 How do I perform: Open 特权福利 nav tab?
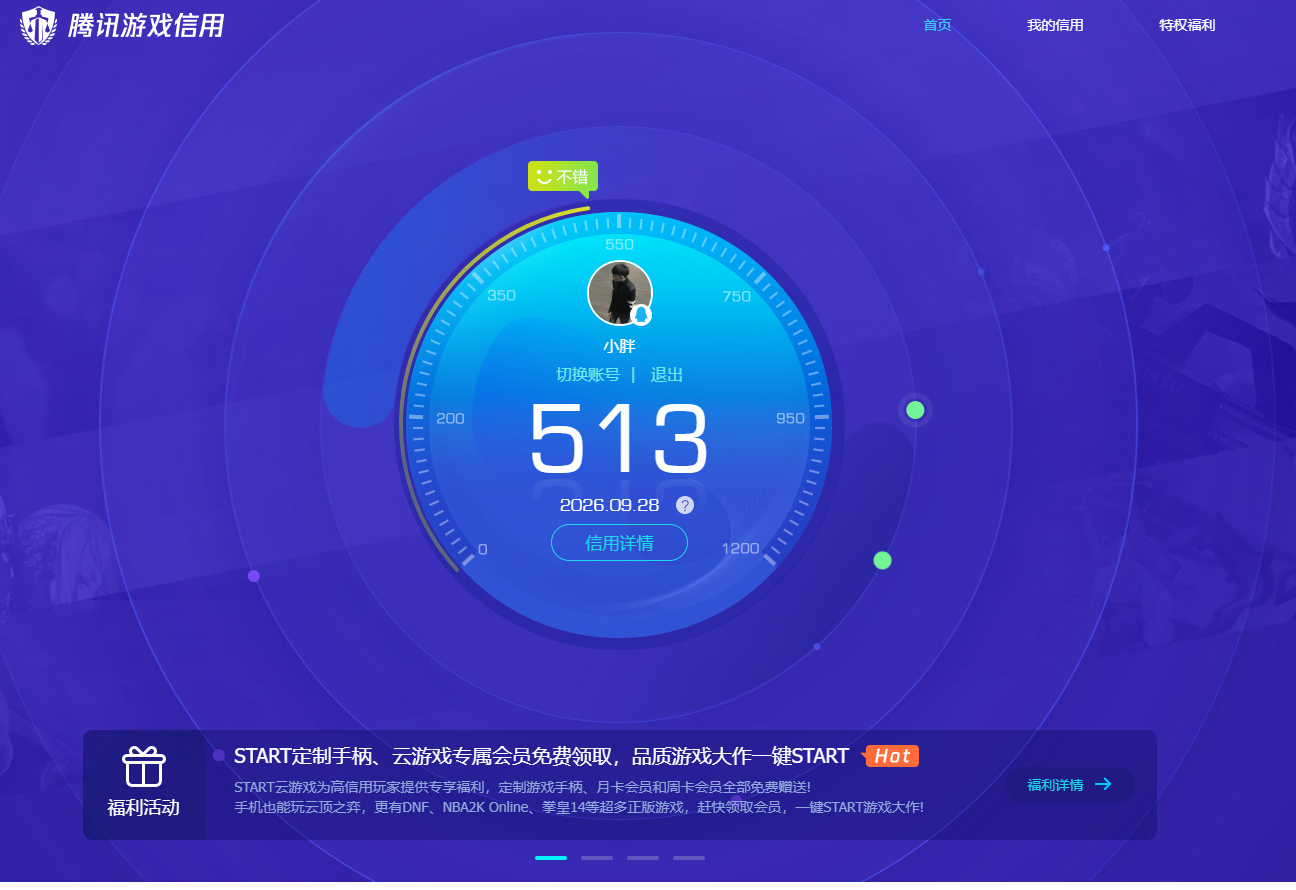pos(1187,26)
